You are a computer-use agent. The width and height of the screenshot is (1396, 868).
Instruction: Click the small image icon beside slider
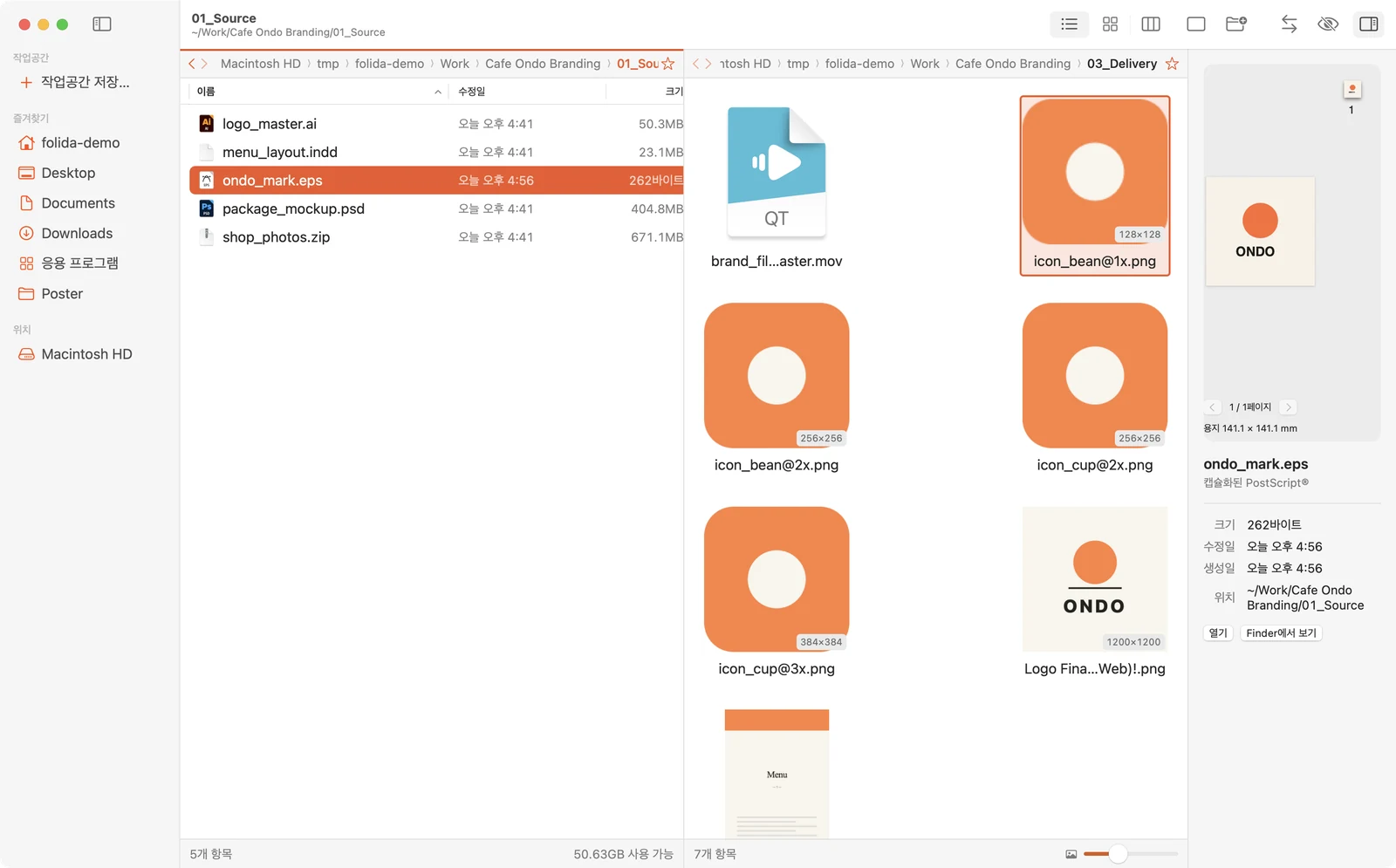click(1071, 854)
